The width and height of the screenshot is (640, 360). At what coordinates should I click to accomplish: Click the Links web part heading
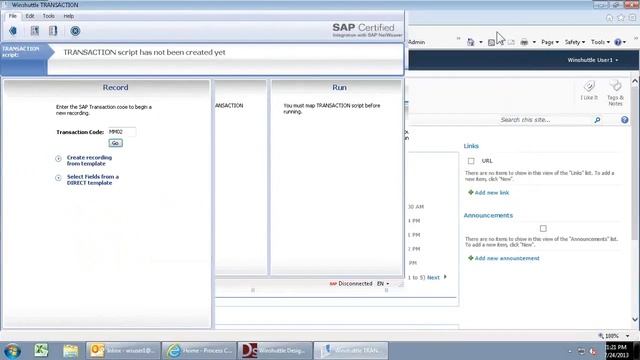[x=471, y=146]
